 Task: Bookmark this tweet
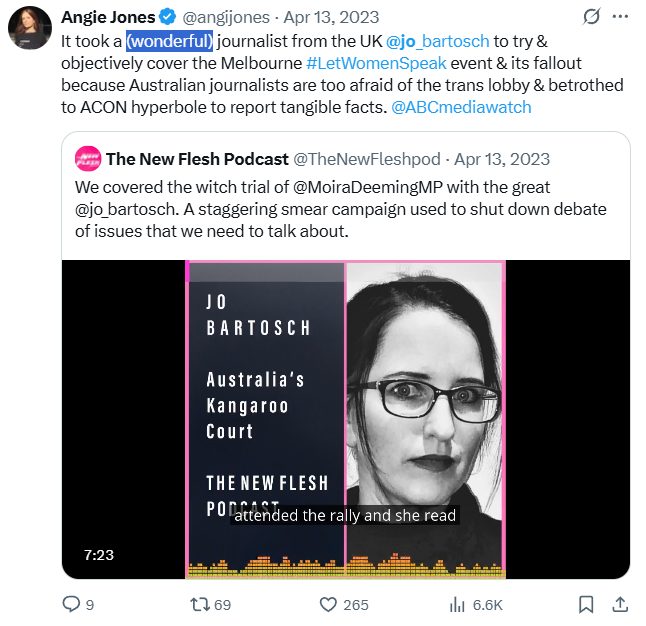(x=586, y=604)
